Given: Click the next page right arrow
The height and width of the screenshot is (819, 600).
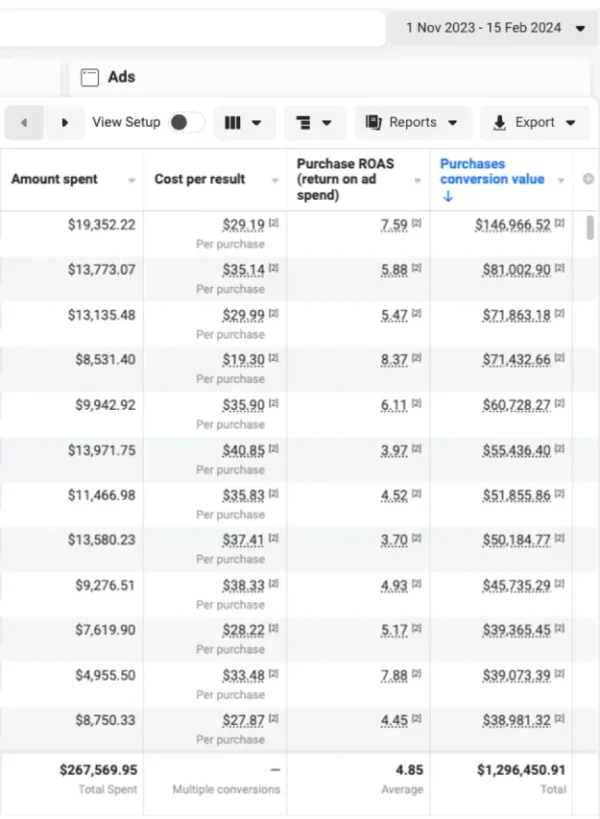Looking at the screenshot, I should [64, 123].
